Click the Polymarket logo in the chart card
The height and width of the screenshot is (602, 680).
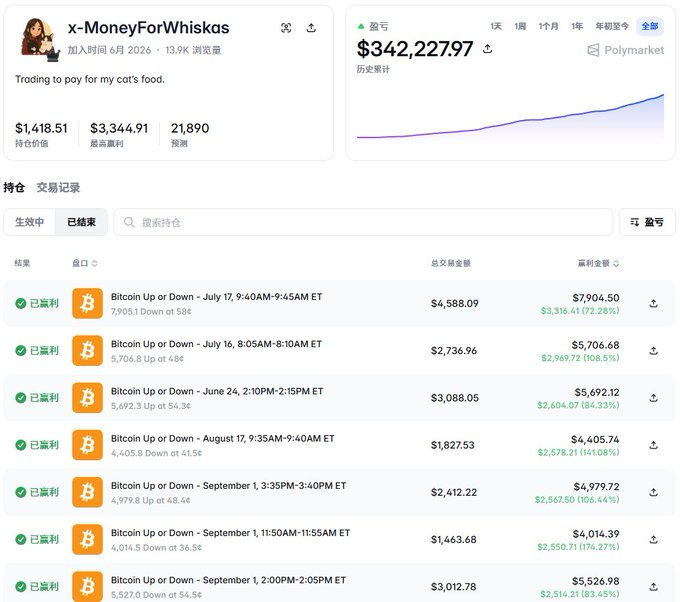(625, 50)
